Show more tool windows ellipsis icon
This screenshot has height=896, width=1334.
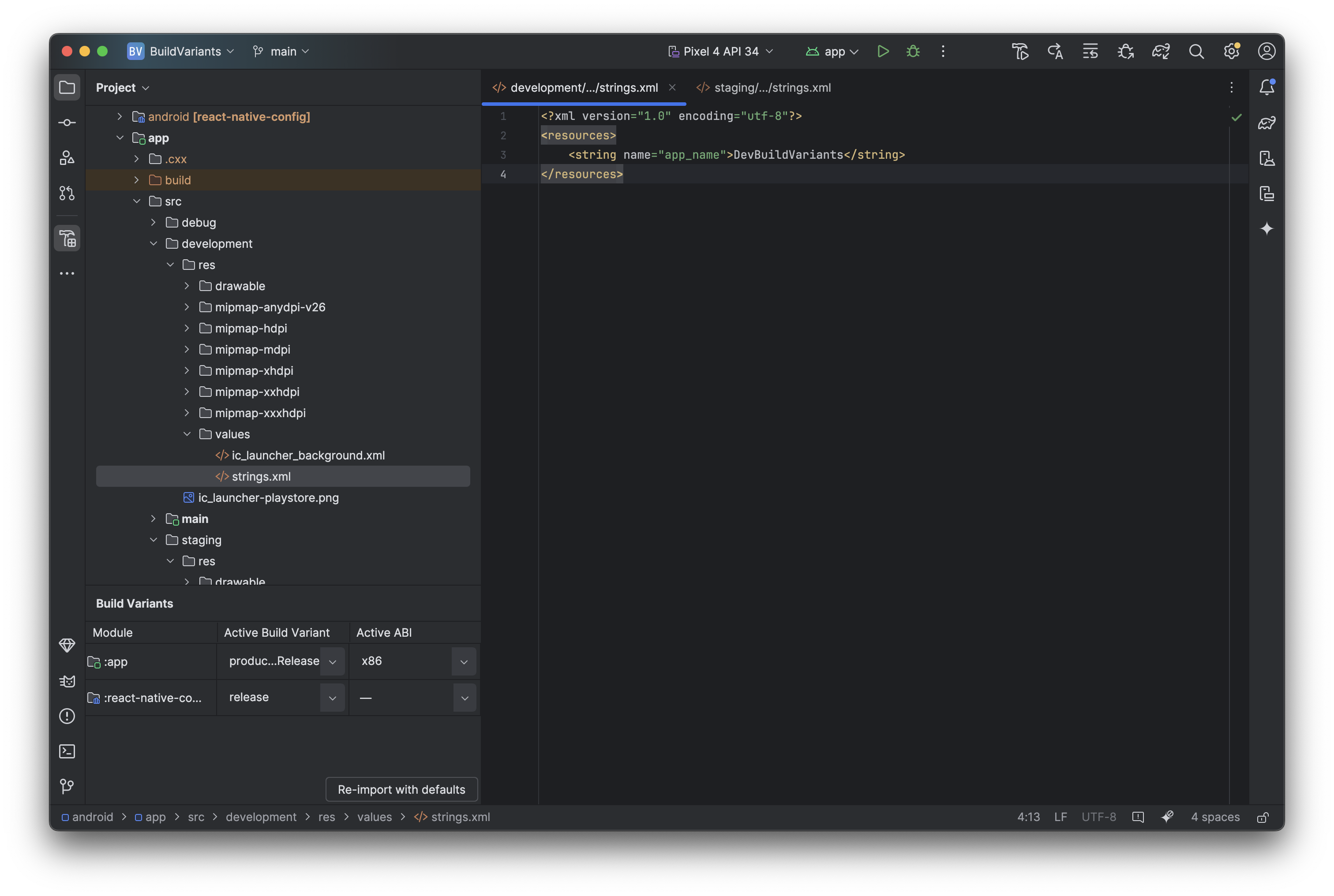[67, 274]
